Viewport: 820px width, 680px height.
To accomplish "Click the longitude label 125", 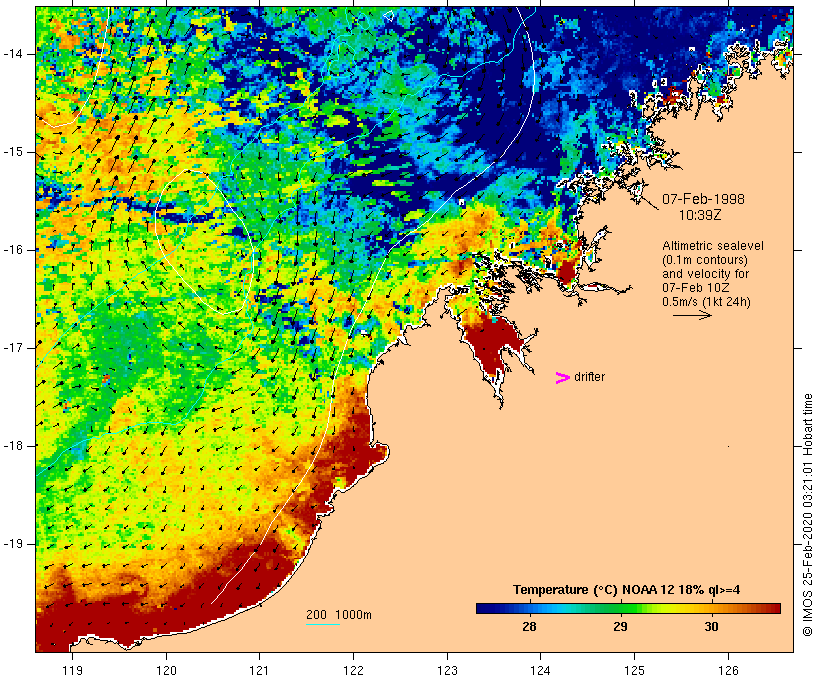I will 634,671.
